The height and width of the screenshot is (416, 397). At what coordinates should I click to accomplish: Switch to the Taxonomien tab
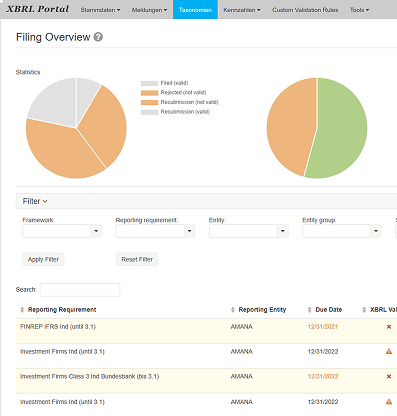click(x=195, y=10)
